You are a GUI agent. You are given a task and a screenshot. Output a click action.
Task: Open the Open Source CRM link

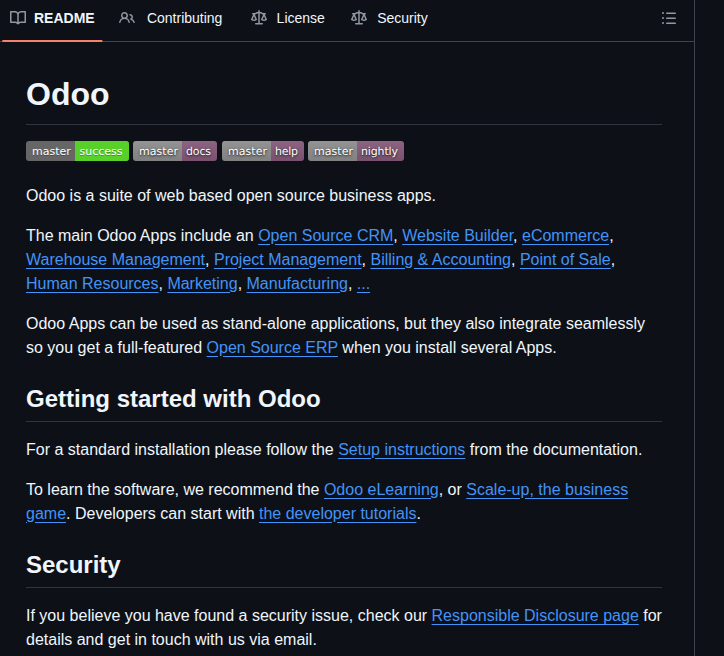[326, 235]
